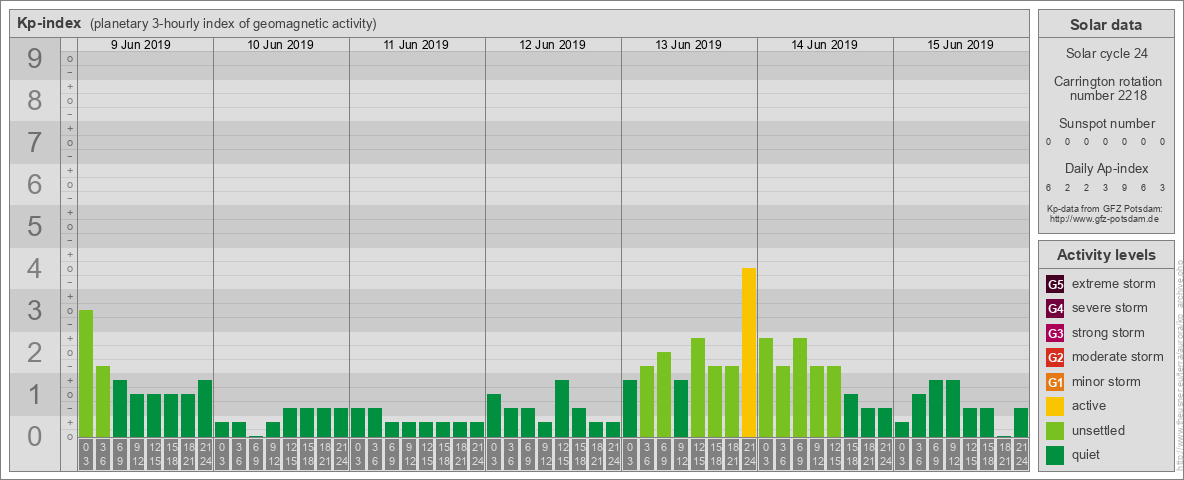Viewport: 1184px width, 480px height.
Task: Click the 'Daily Ap-index' label
Action: 1107,168
